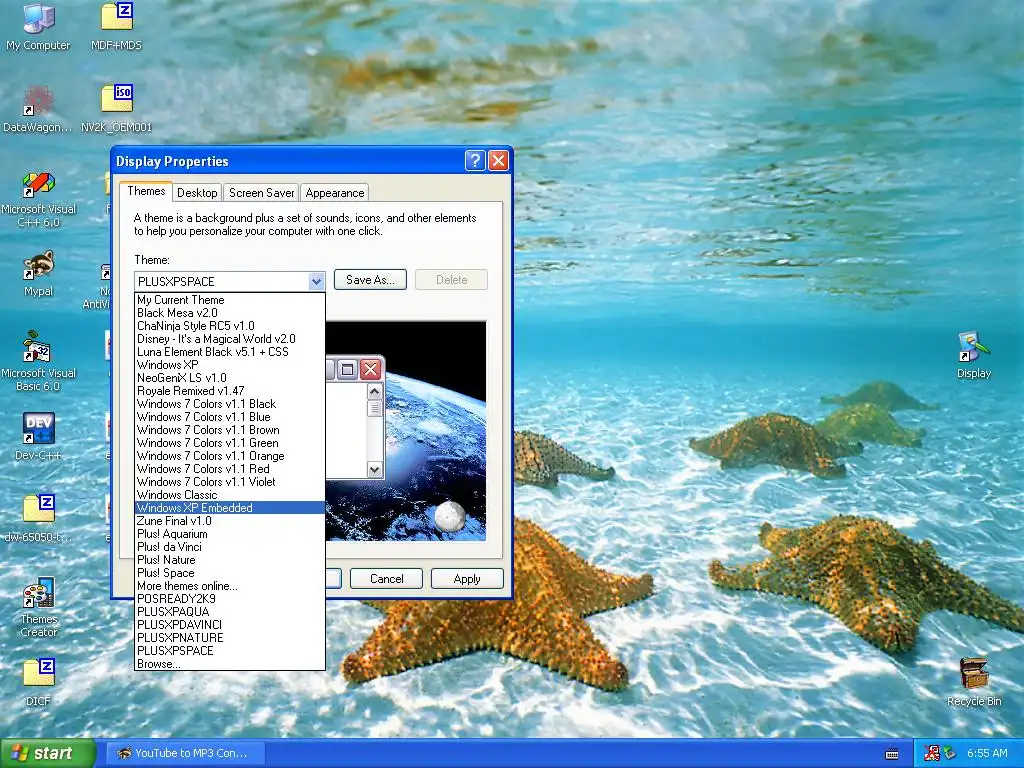Select highlighted Windows XP Embedded theme
The width and height of the screenshot is (1024, 768).
[230, 508]
